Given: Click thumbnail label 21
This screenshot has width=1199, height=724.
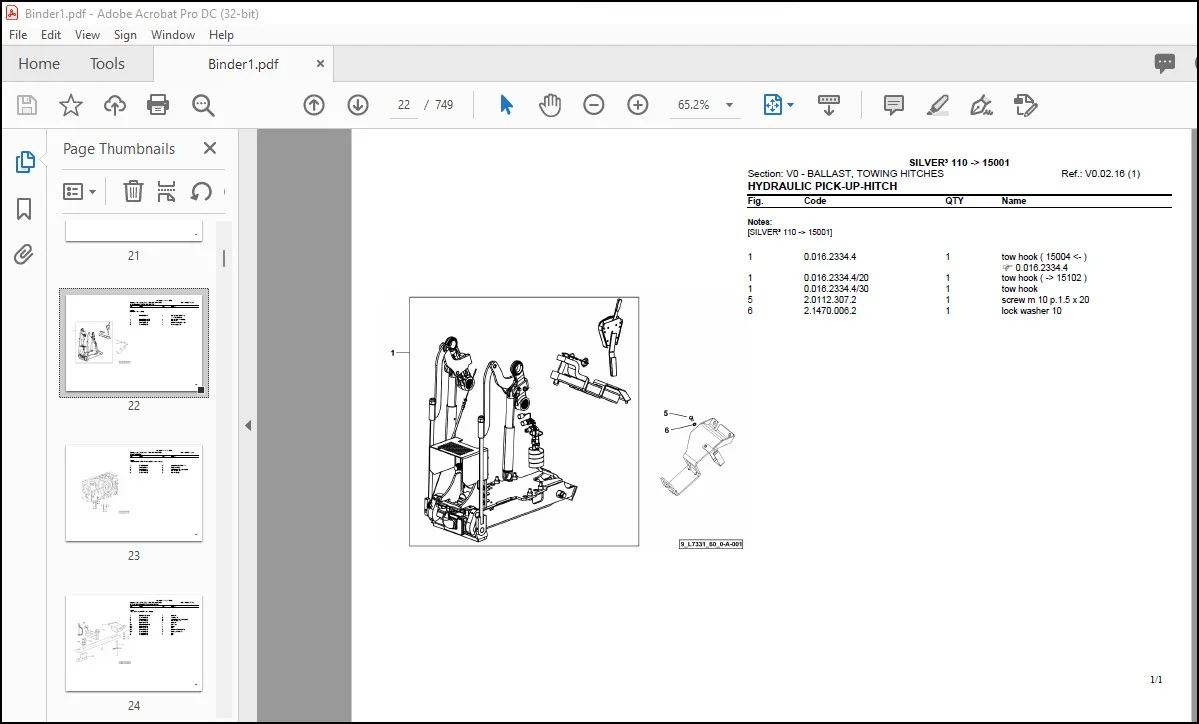Looking at the screenshot, I should click(134, 255).
